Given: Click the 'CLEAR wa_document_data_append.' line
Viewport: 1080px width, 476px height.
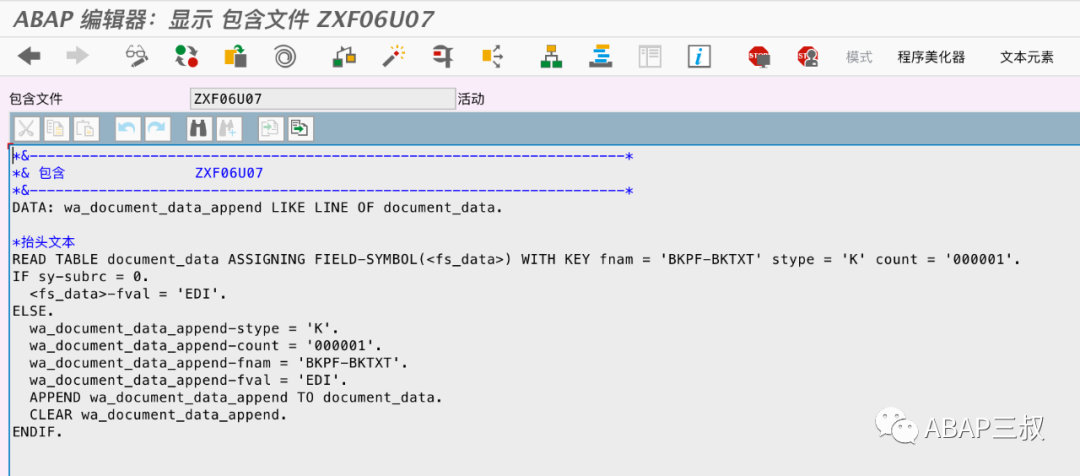Looking at the screenshot, I should [158, 415].
